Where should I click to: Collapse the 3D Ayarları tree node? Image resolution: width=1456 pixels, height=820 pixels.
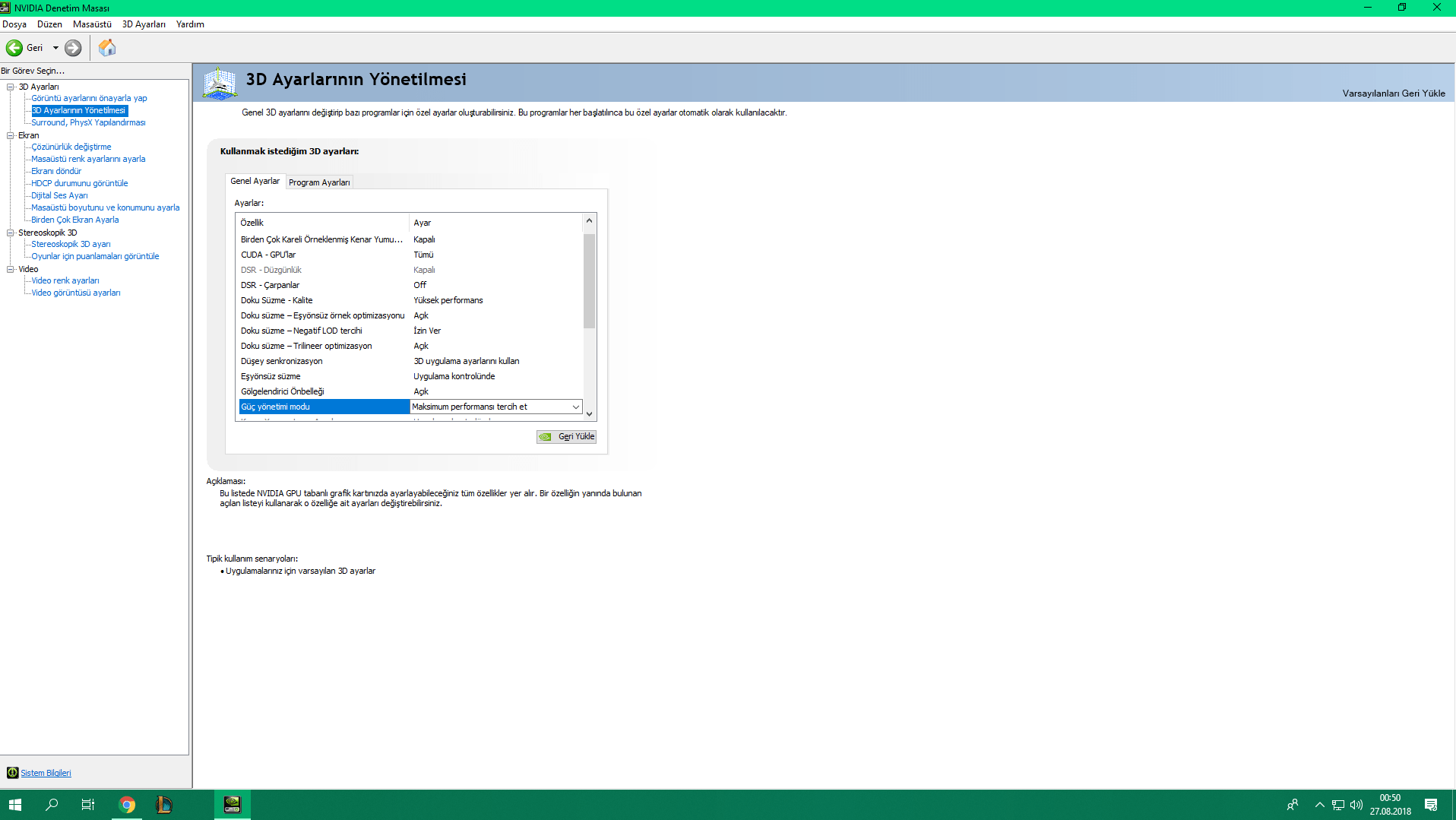click(11, 87)
